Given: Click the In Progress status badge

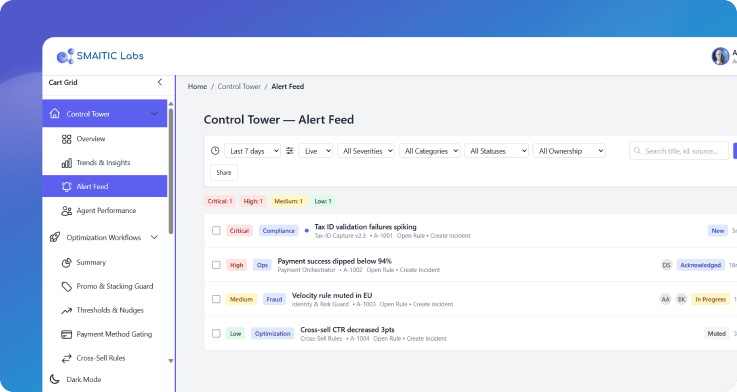Looking at the screenshot, I should point(710,299).
